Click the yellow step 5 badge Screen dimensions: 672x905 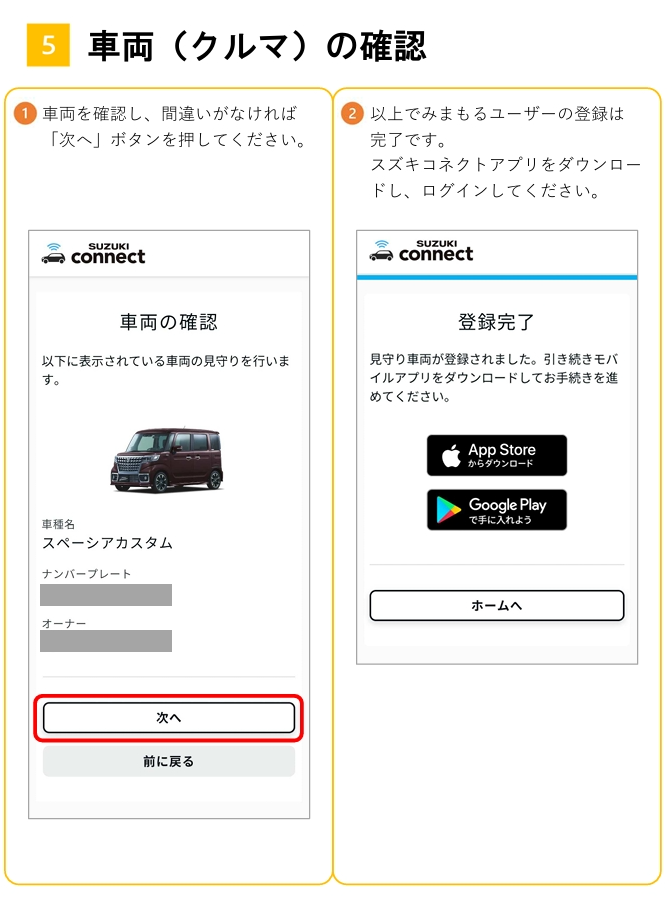[x=48, y=45]
